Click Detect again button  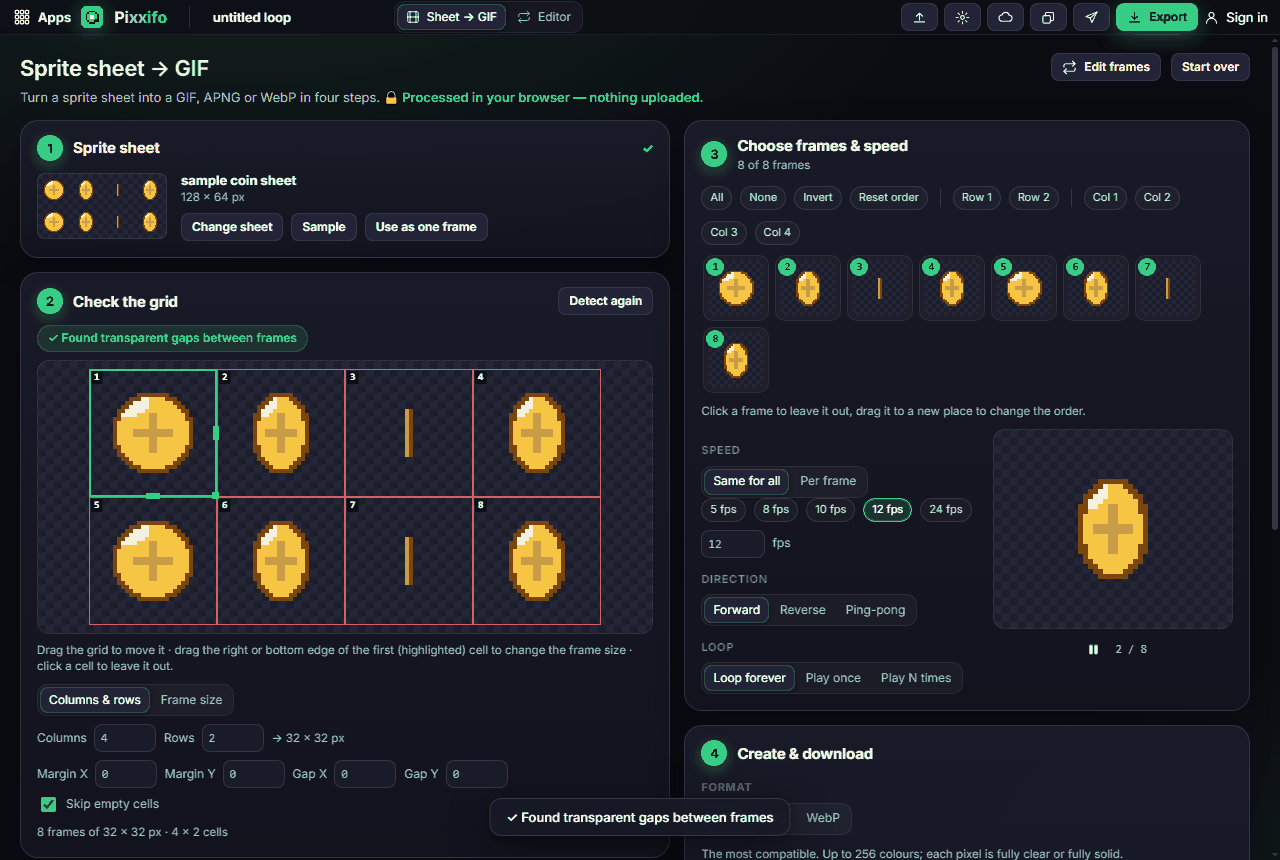[605, 301]
